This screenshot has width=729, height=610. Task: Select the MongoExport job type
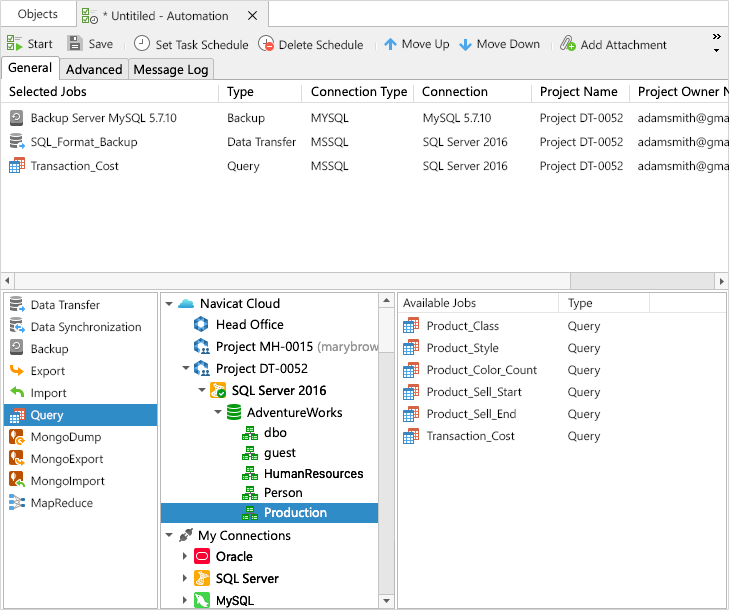tap(80, 459)
